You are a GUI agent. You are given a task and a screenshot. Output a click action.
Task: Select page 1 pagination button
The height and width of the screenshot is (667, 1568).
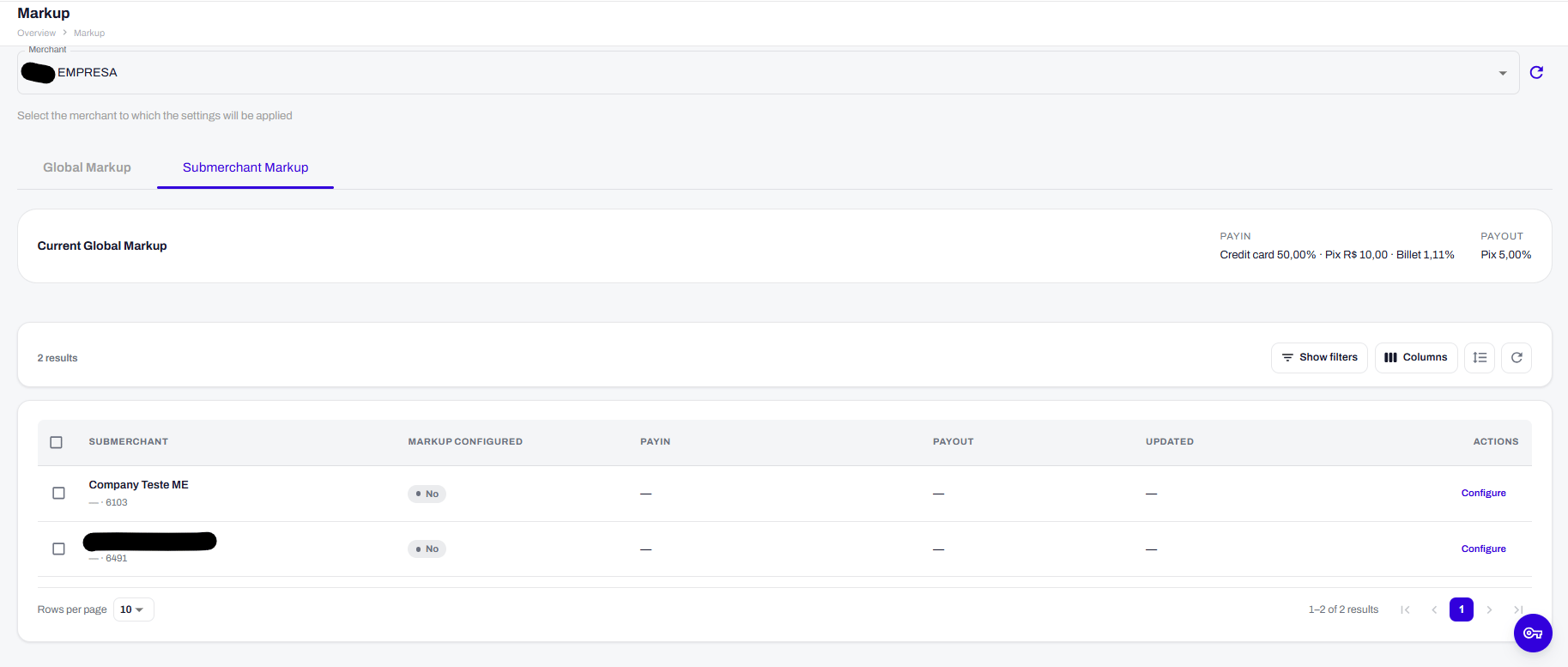[1462, 609]
